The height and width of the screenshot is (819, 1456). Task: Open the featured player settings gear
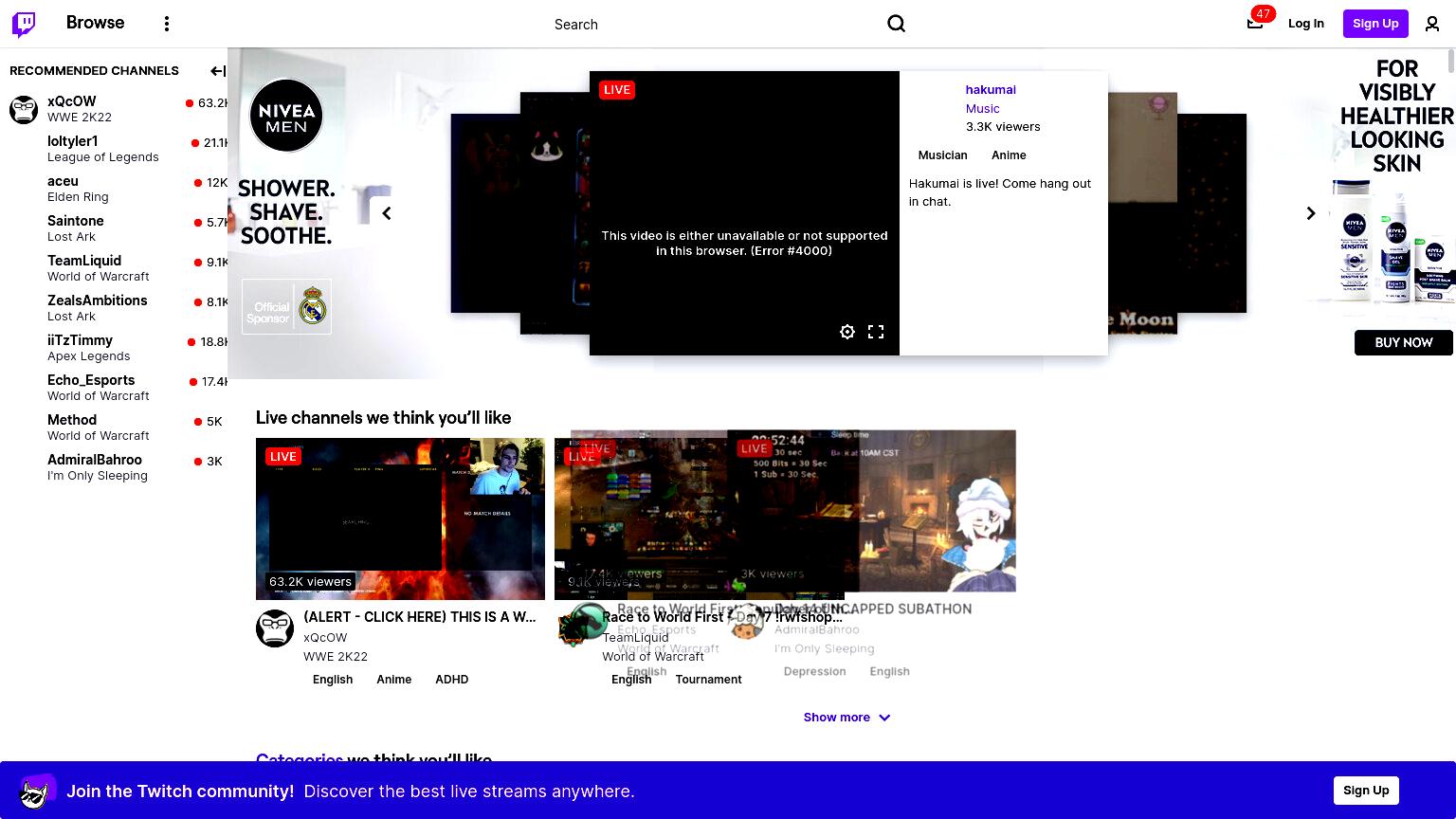coord(847,332)
